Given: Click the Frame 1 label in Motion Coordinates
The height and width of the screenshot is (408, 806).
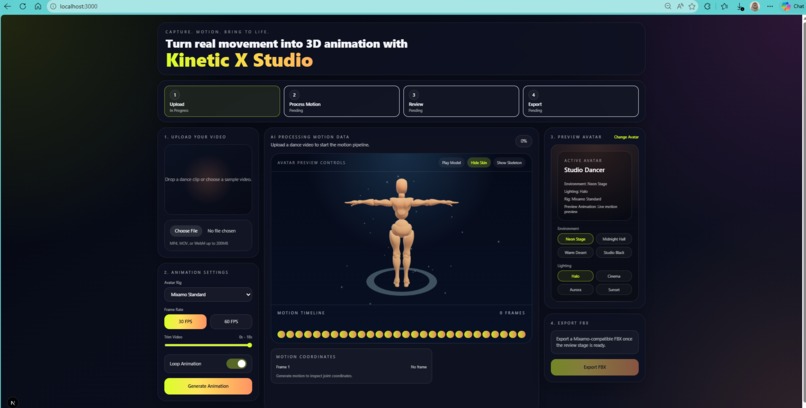Looking at the screenshot, I should tap(283, 367).
